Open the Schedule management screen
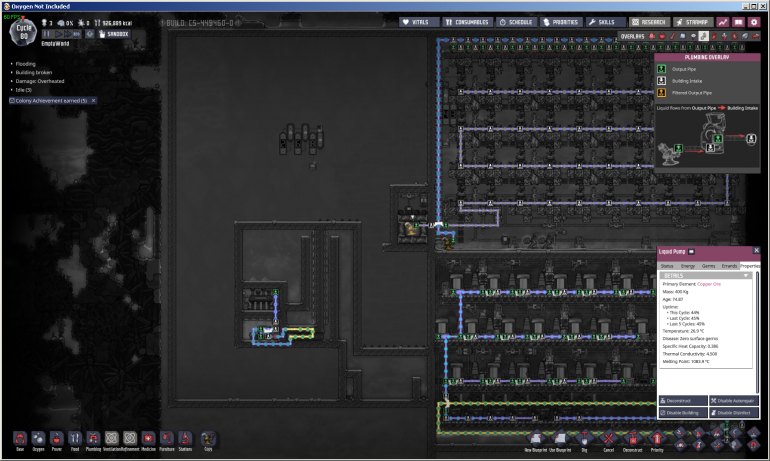The height and width of the screenshot is (461, 770). [516, 22]
